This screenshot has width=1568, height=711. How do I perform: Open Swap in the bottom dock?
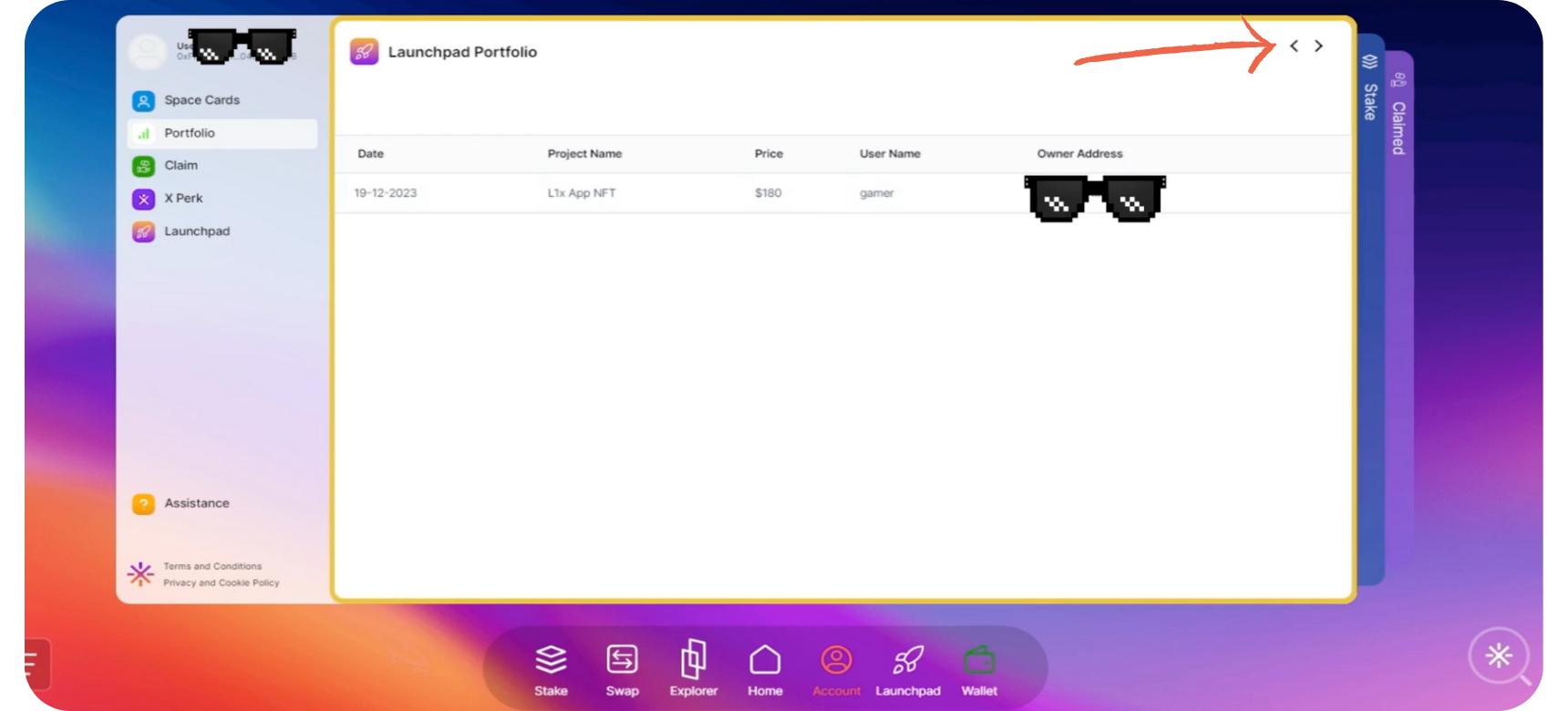point(623,670)
